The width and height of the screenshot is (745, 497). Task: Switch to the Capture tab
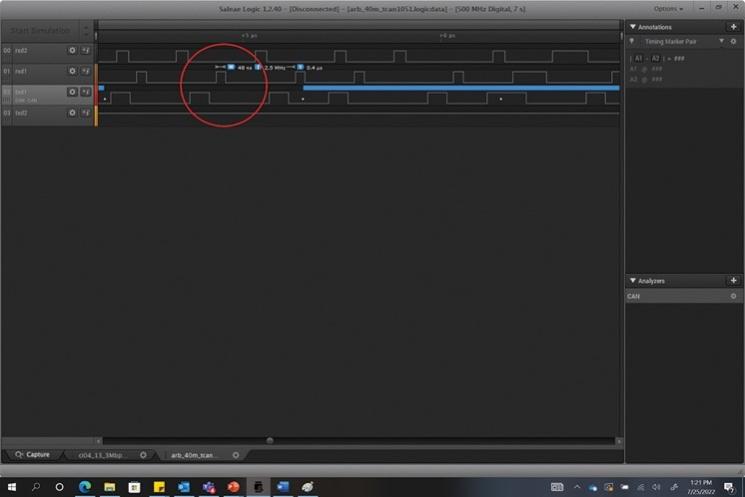(33, 455)
